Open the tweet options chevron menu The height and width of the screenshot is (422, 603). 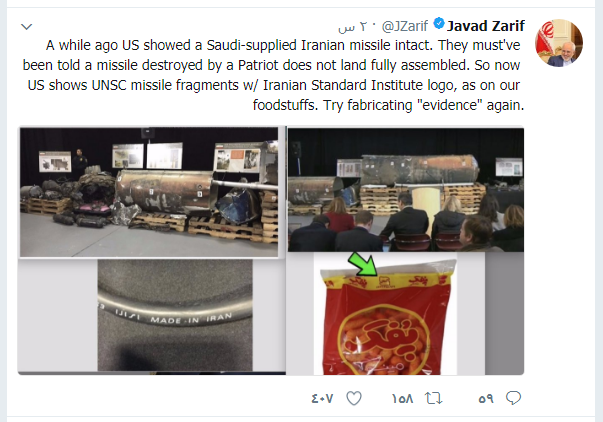tap(27, 27)
